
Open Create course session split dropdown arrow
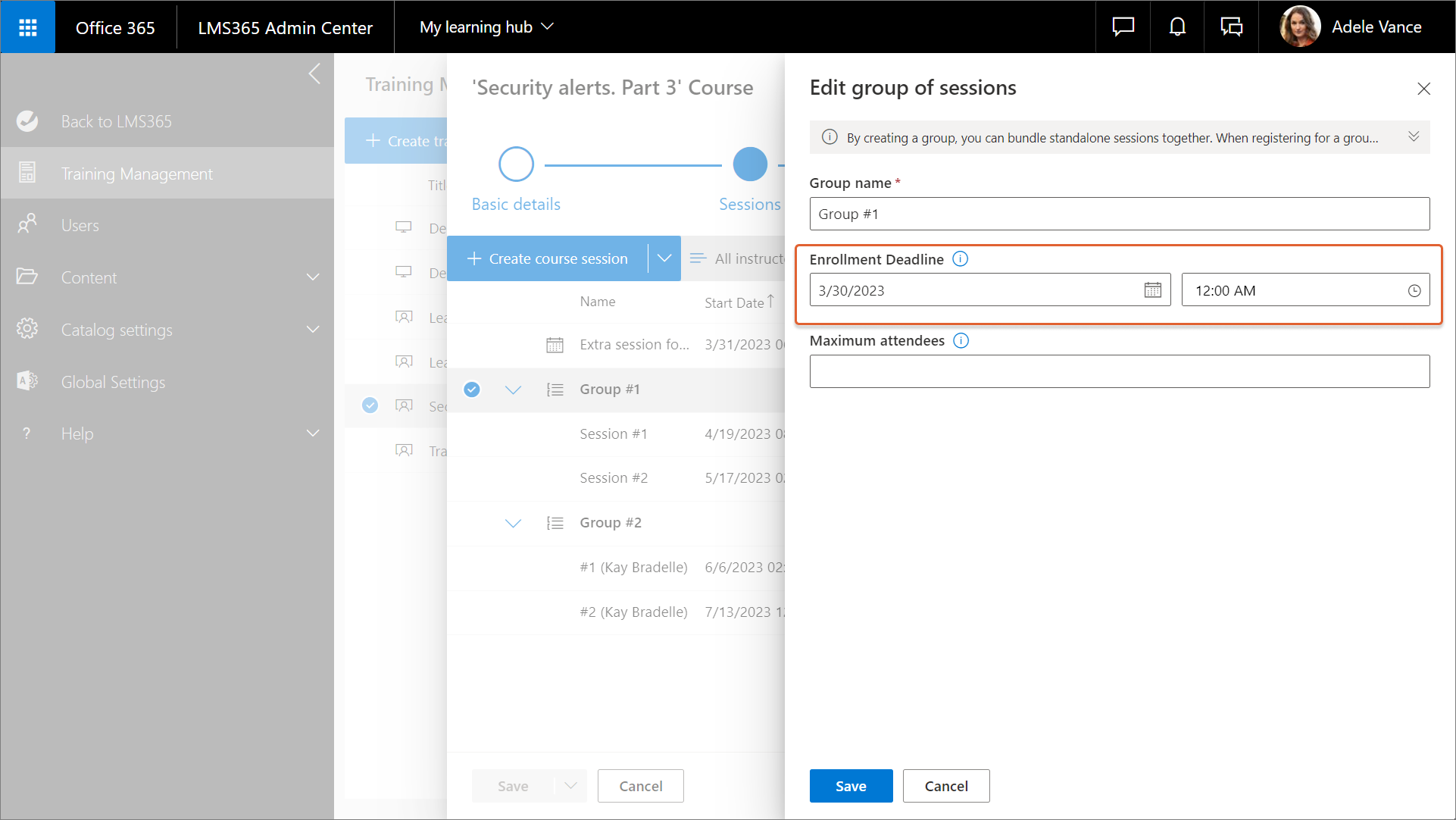pyautogui.click(x=664, y=258)
